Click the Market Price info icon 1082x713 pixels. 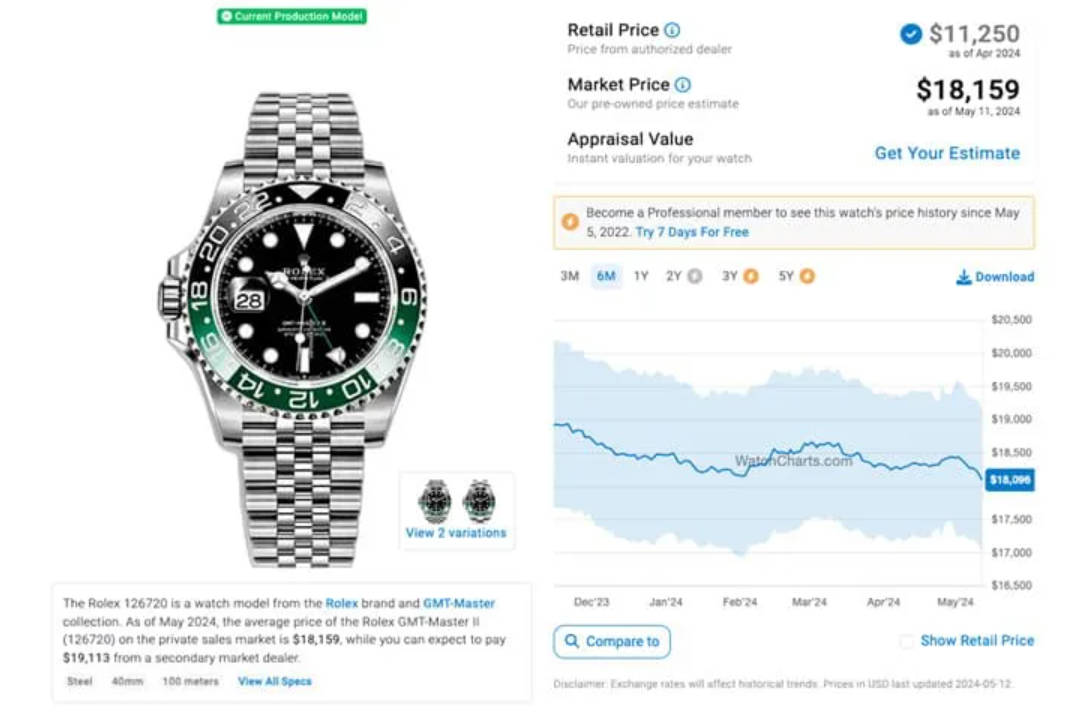[x=682, y=85]
